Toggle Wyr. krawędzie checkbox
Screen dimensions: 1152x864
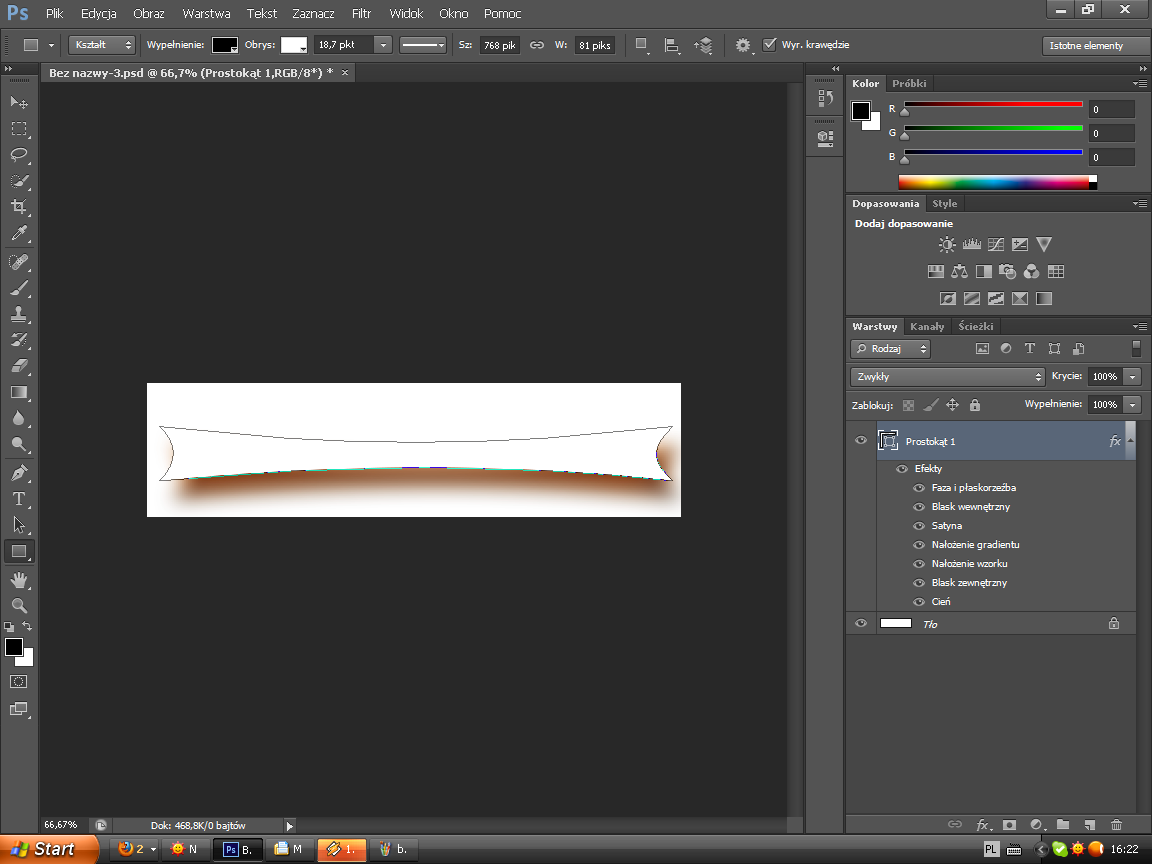click(769, 45)
